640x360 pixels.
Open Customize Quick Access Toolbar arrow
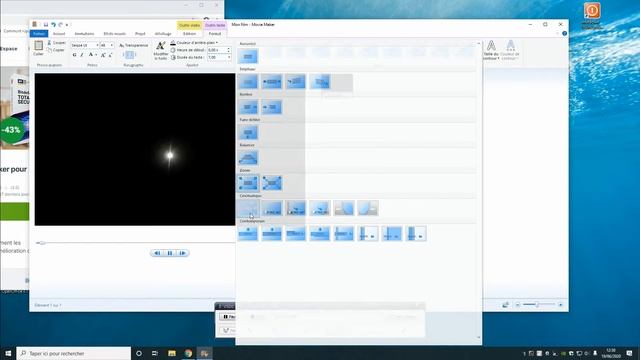tap(67, 25)
